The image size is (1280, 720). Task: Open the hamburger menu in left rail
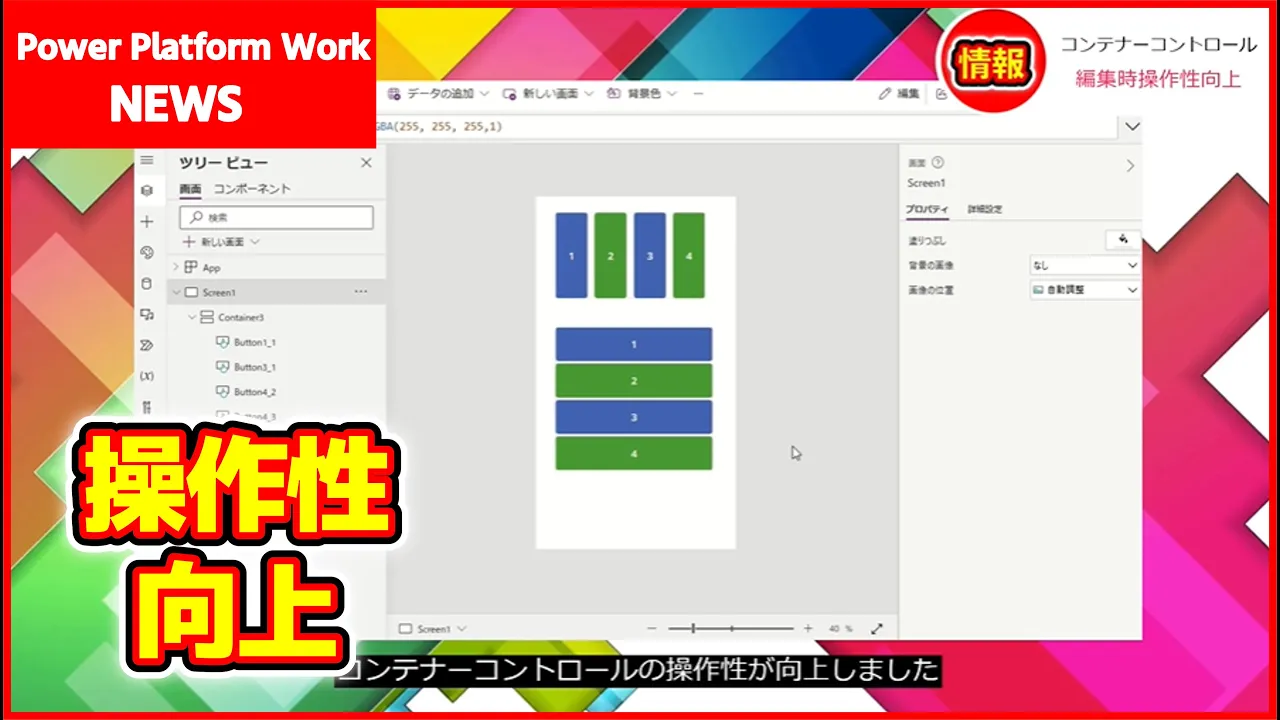click(x=147, y=160)
